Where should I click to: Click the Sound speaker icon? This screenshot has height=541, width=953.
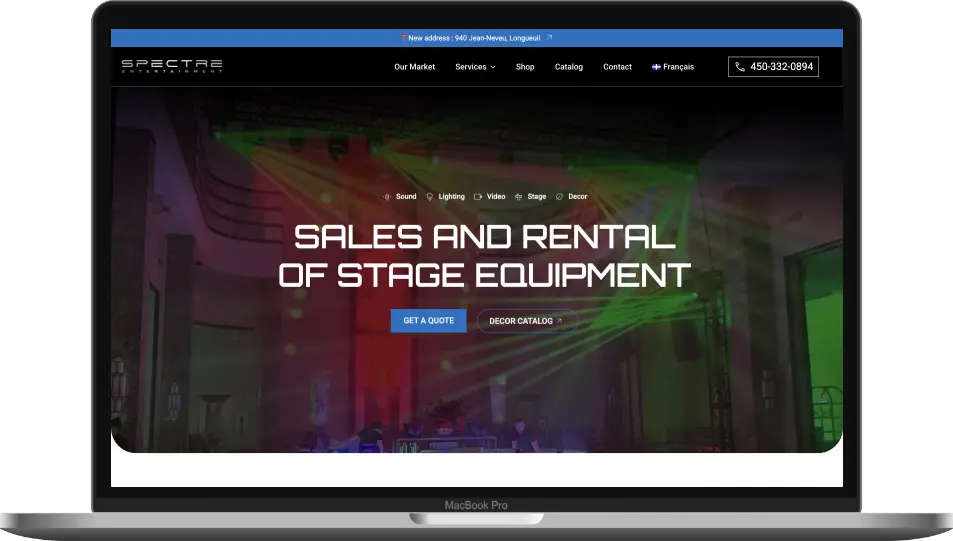tap(388, 197)
